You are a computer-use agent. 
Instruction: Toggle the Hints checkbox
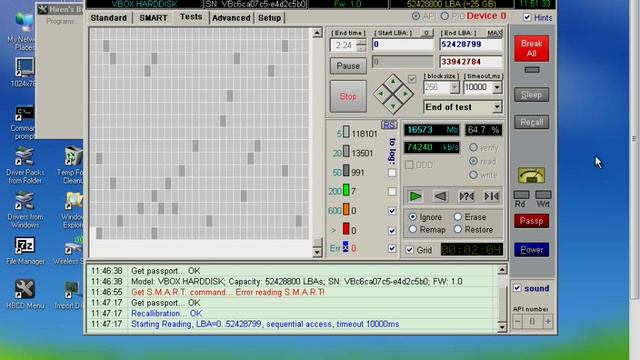tap(527, 17)
